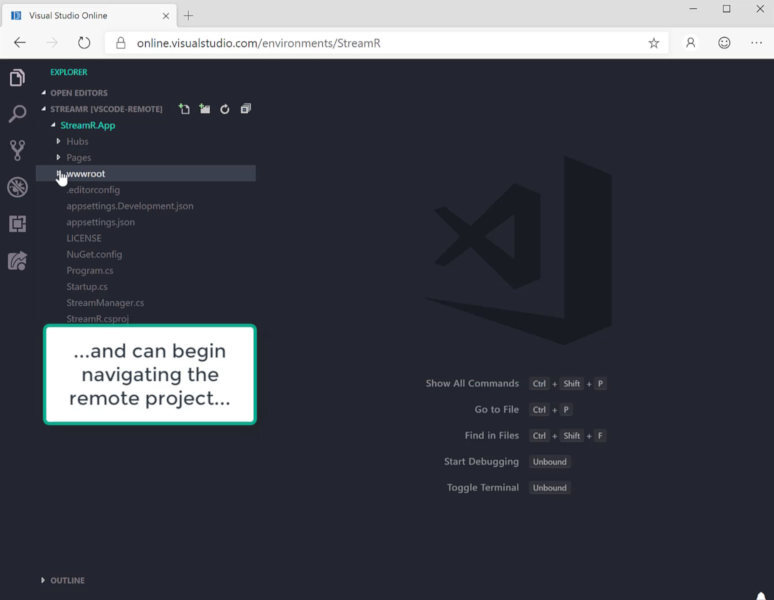
Task: Open browser settings and more menu
Action: tap(756, 43)
